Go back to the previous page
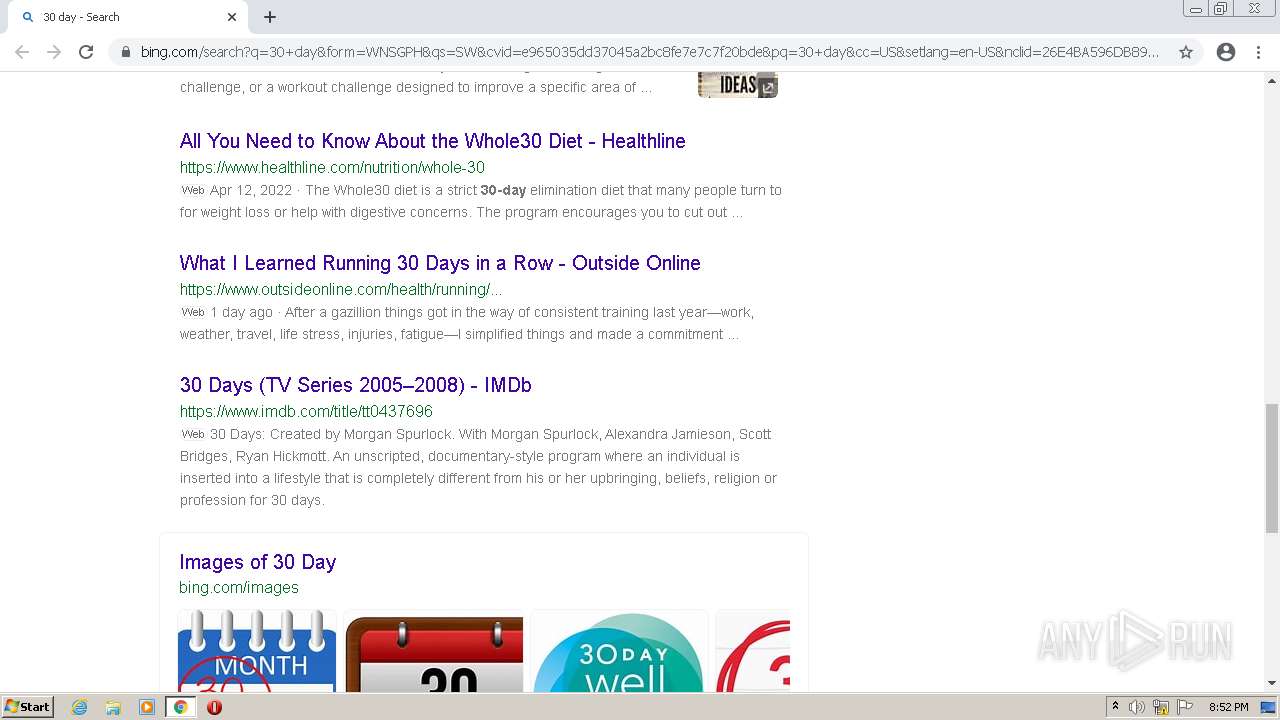This screenshot has height=720, width=1280. (x=22, y=52)
